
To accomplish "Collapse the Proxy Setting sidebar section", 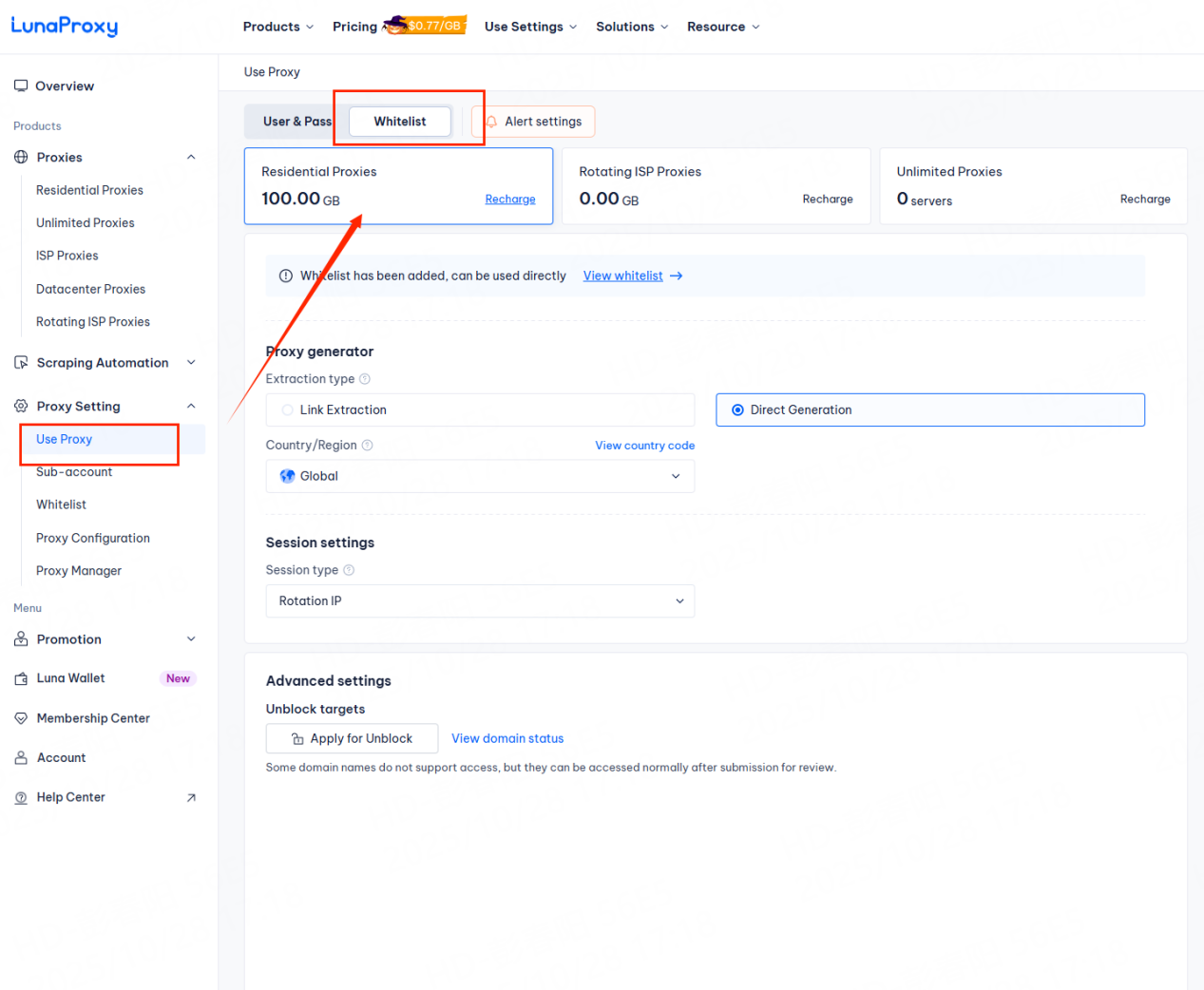I will tap(191, 407).
